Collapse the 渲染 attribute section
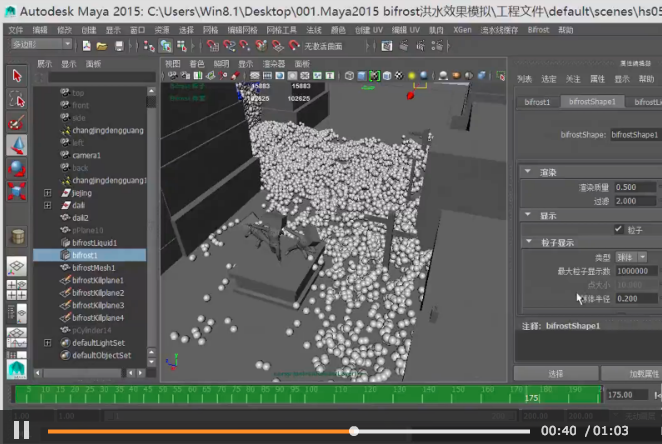 (528, 172)
